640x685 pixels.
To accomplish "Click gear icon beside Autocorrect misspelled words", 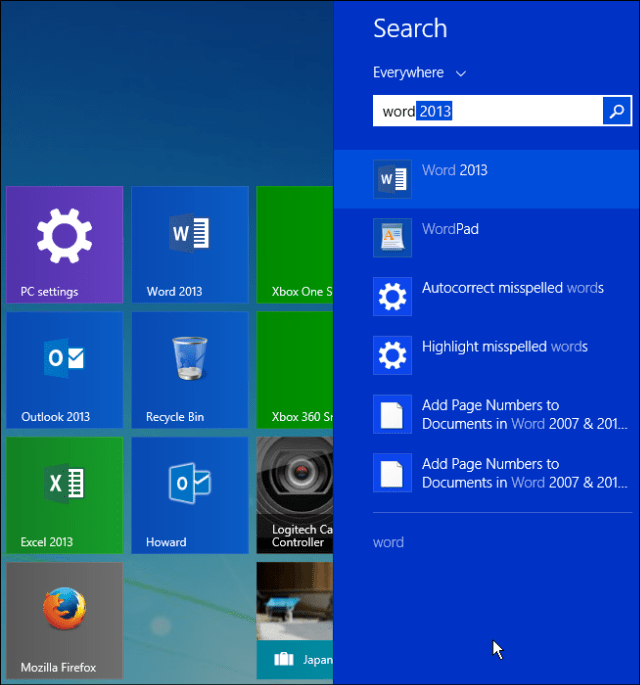I will pyautogui.click(x=392, y=297).
